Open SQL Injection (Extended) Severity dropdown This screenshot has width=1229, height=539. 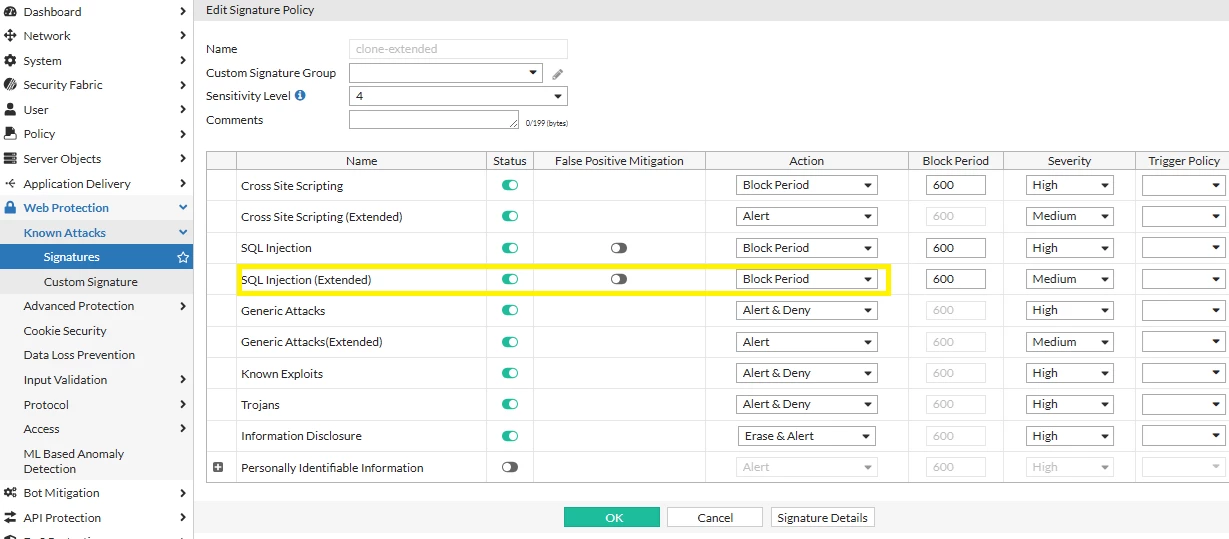point(1070,279)
